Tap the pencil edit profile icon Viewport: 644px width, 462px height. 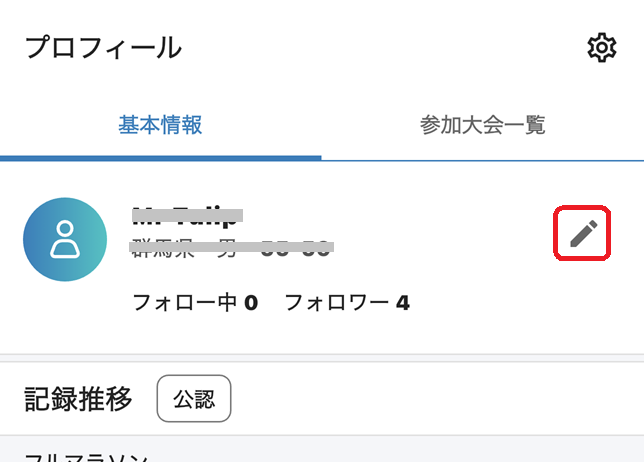point(584,234)
